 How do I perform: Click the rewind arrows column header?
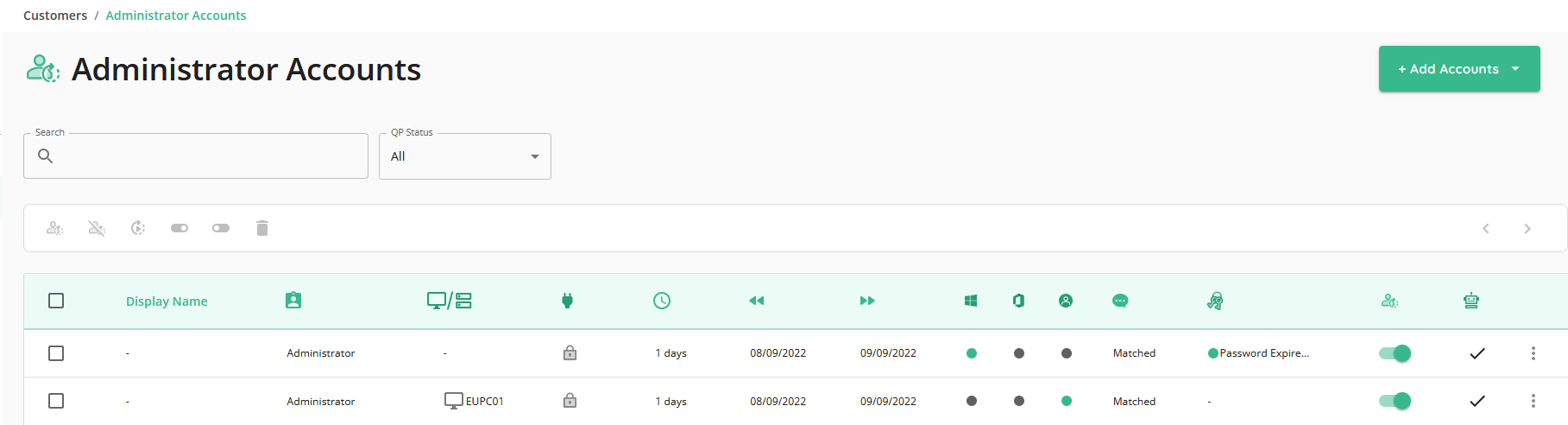[757, 301]
